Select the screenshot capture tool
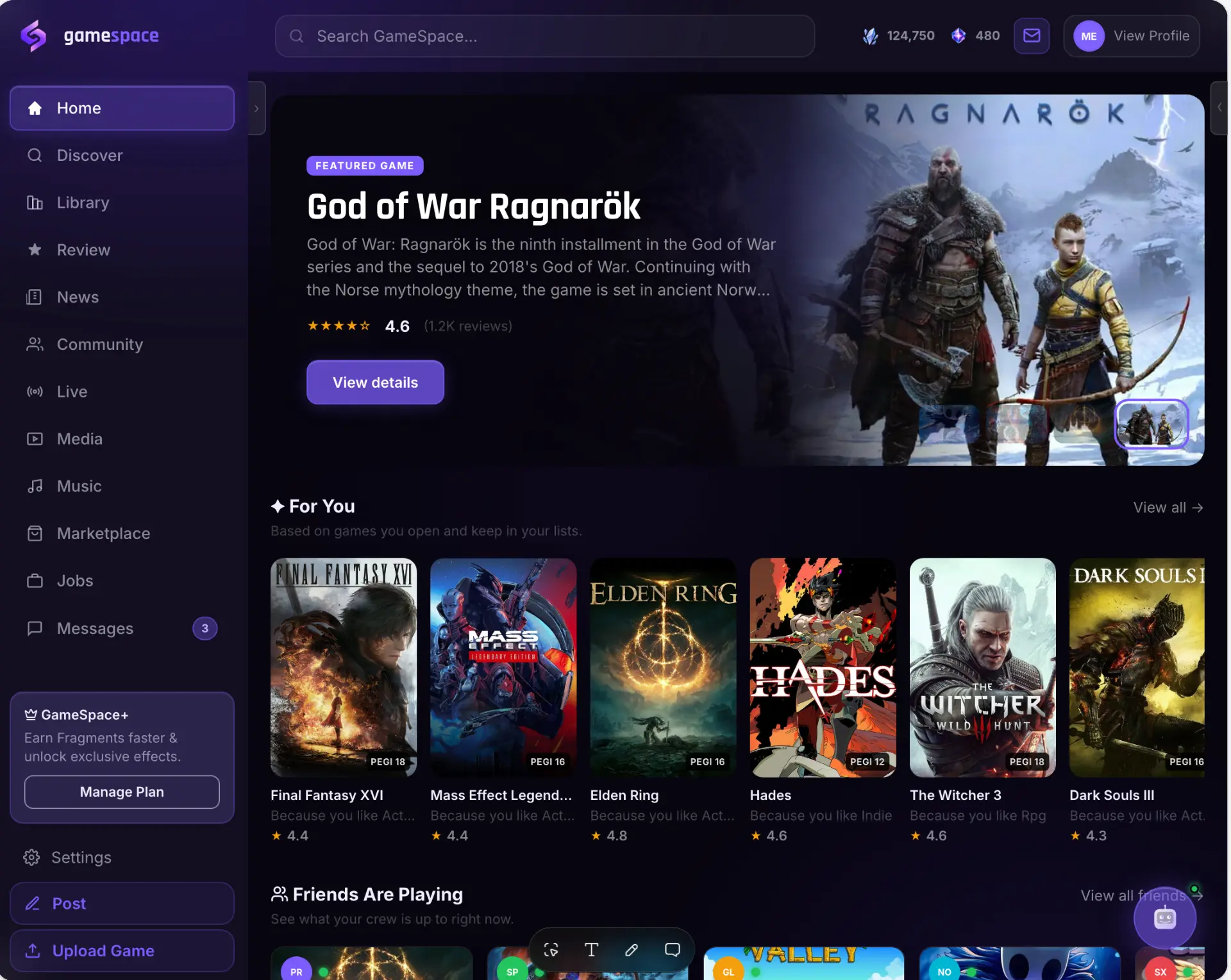This screenshot has width=1231, height=980. pos(551,949)
